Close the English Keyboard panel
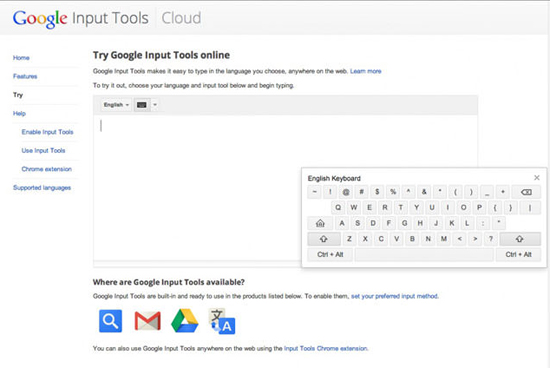Viewport: 550px width, 368px height. point(537,178)
